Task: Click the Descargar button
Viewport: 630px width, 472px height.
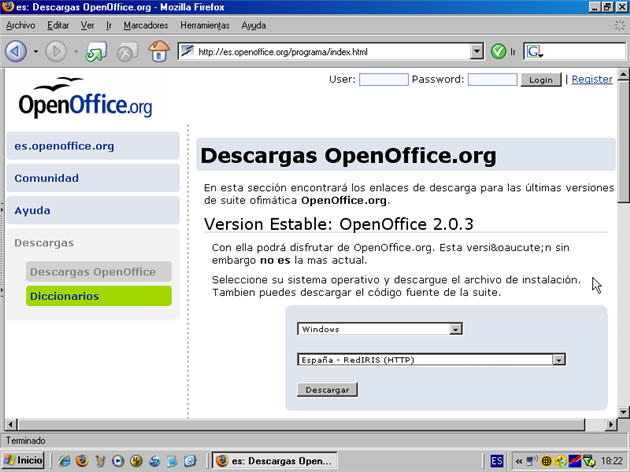Action: pos(326,389)
